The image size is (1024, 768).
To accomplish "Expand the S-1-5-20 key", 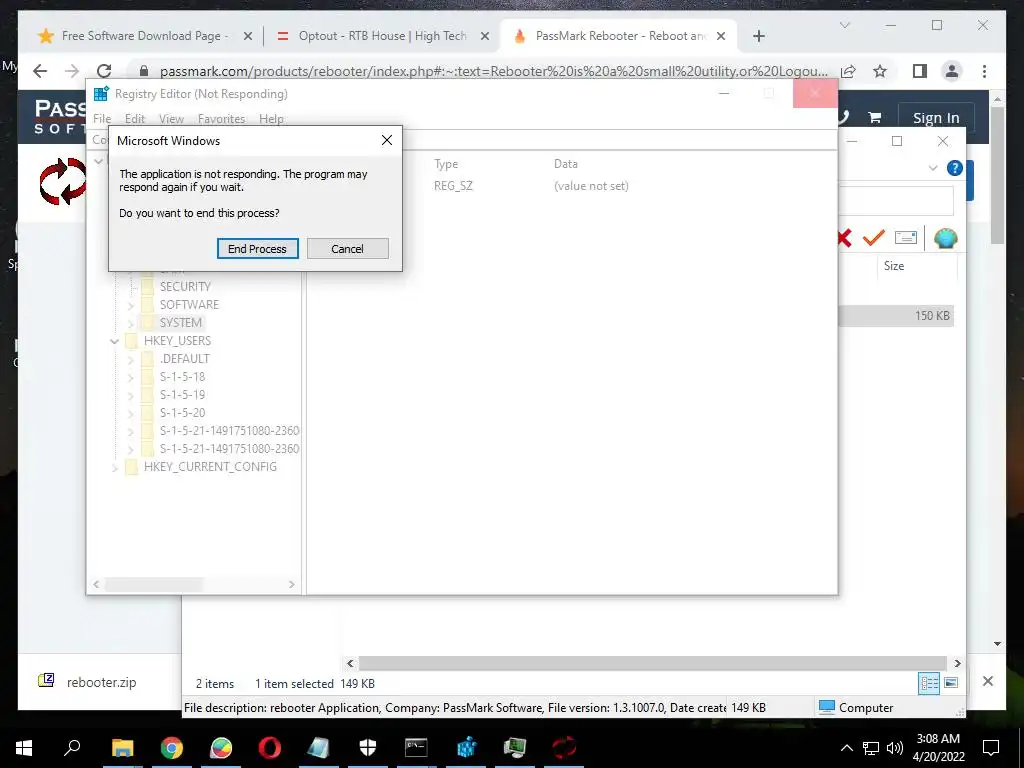I will point(131,413).
